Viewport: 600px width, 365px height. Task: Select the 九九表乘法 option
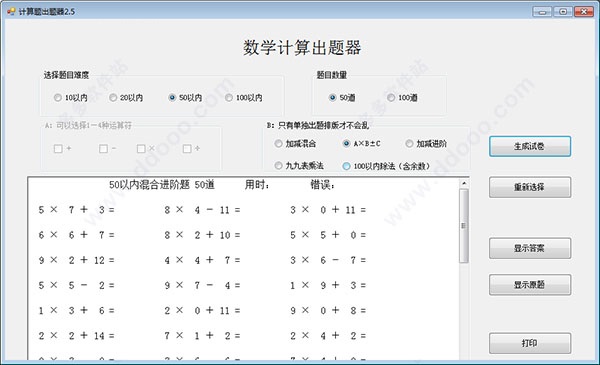coord(279,166)
